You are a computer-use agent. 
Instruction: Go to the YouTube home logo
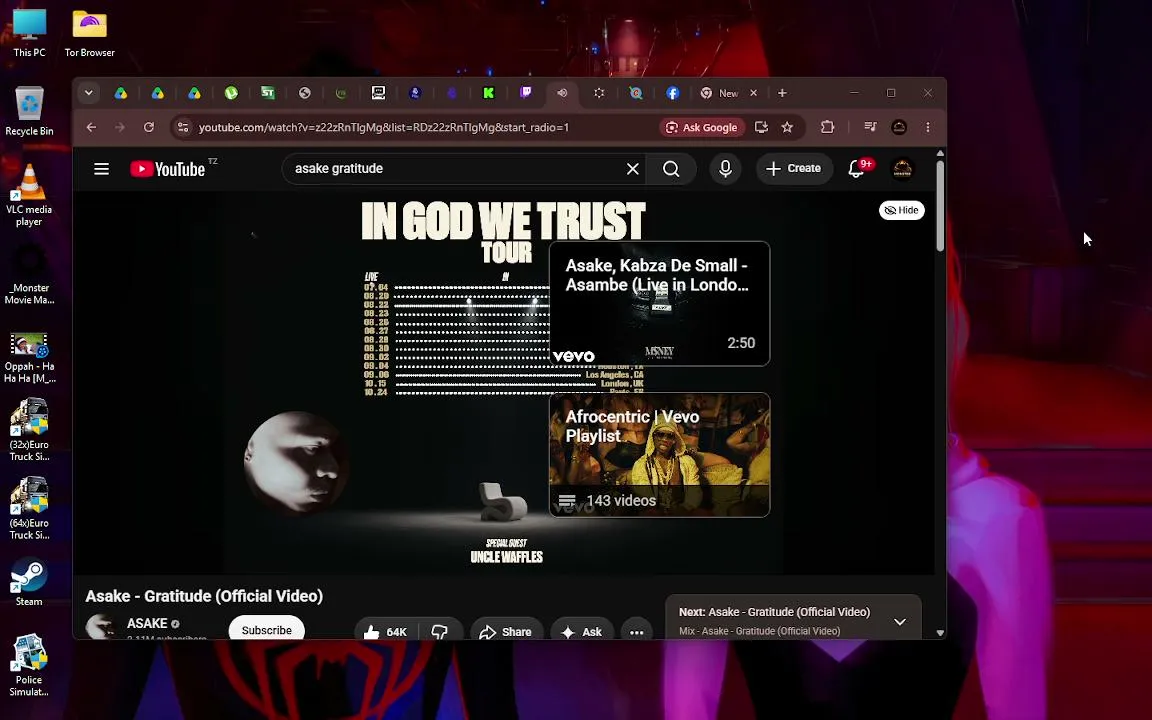coord(168,169)
